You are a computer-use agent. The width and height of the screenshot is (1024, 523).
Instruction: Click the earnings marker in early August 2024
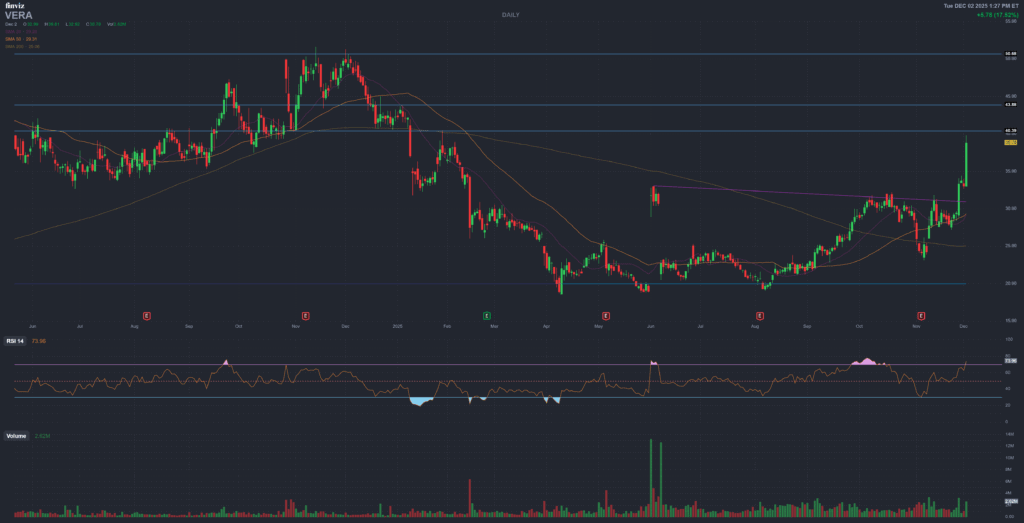(147, 315)
